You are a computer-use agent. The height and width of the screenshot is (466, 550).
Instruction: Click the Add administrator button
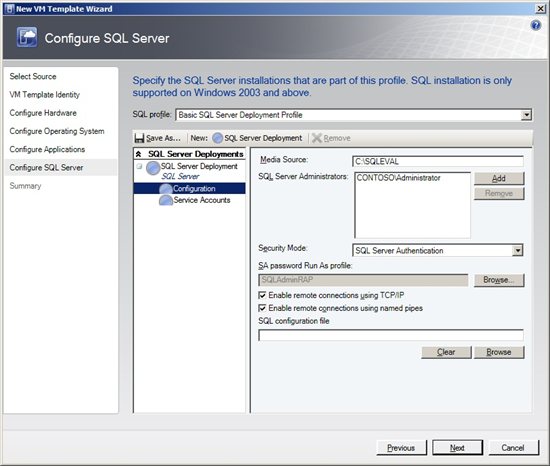[x=499, y=178]
